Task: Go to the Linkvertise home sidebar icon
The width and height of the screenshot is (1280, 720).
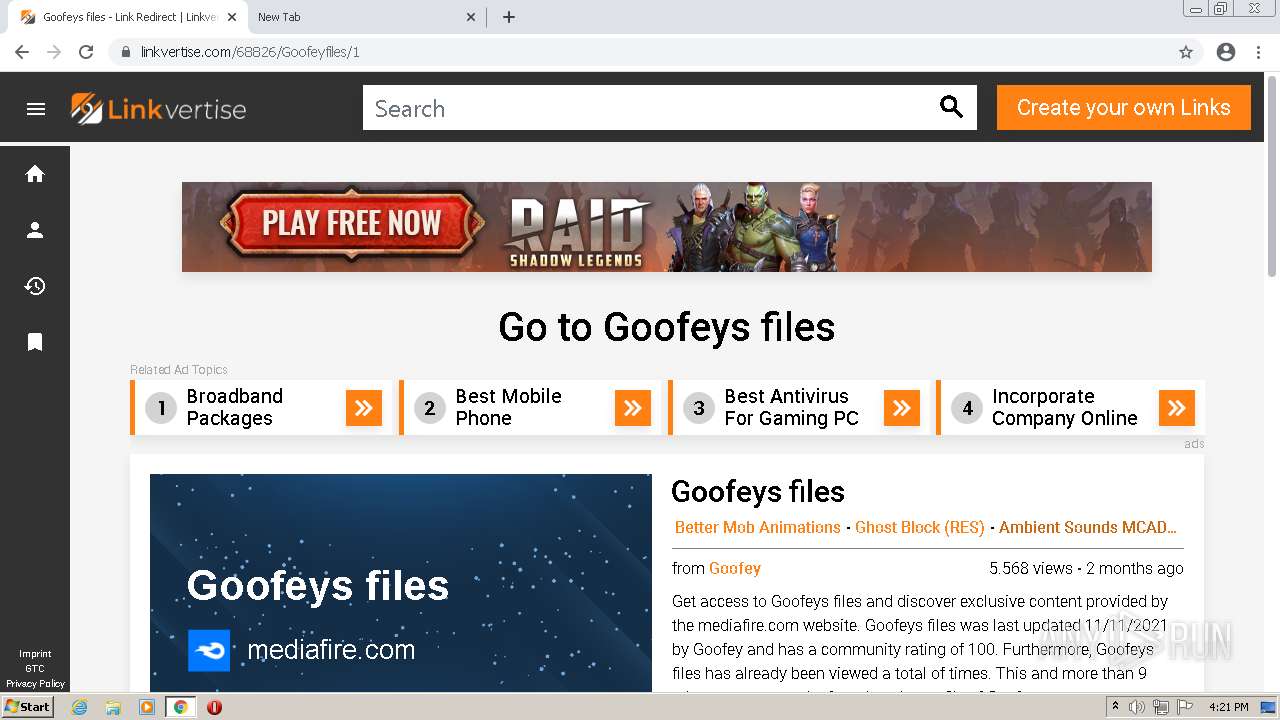Action: [35, 174]
